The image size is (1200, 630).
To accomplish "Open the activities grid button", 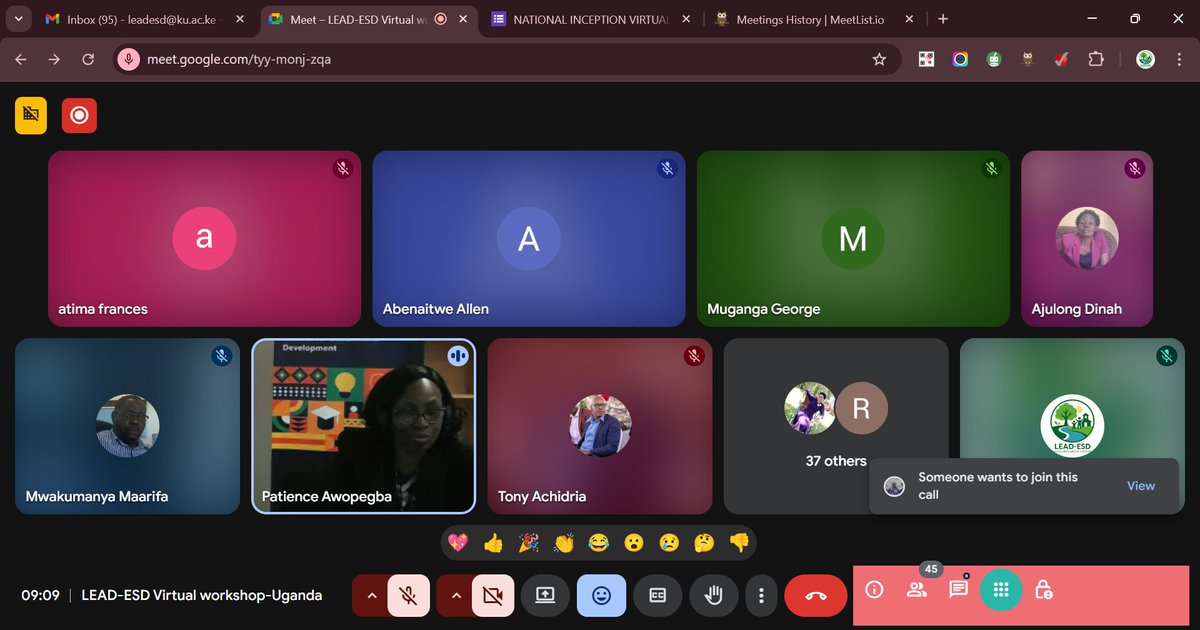I will (x=1001, y=590).
